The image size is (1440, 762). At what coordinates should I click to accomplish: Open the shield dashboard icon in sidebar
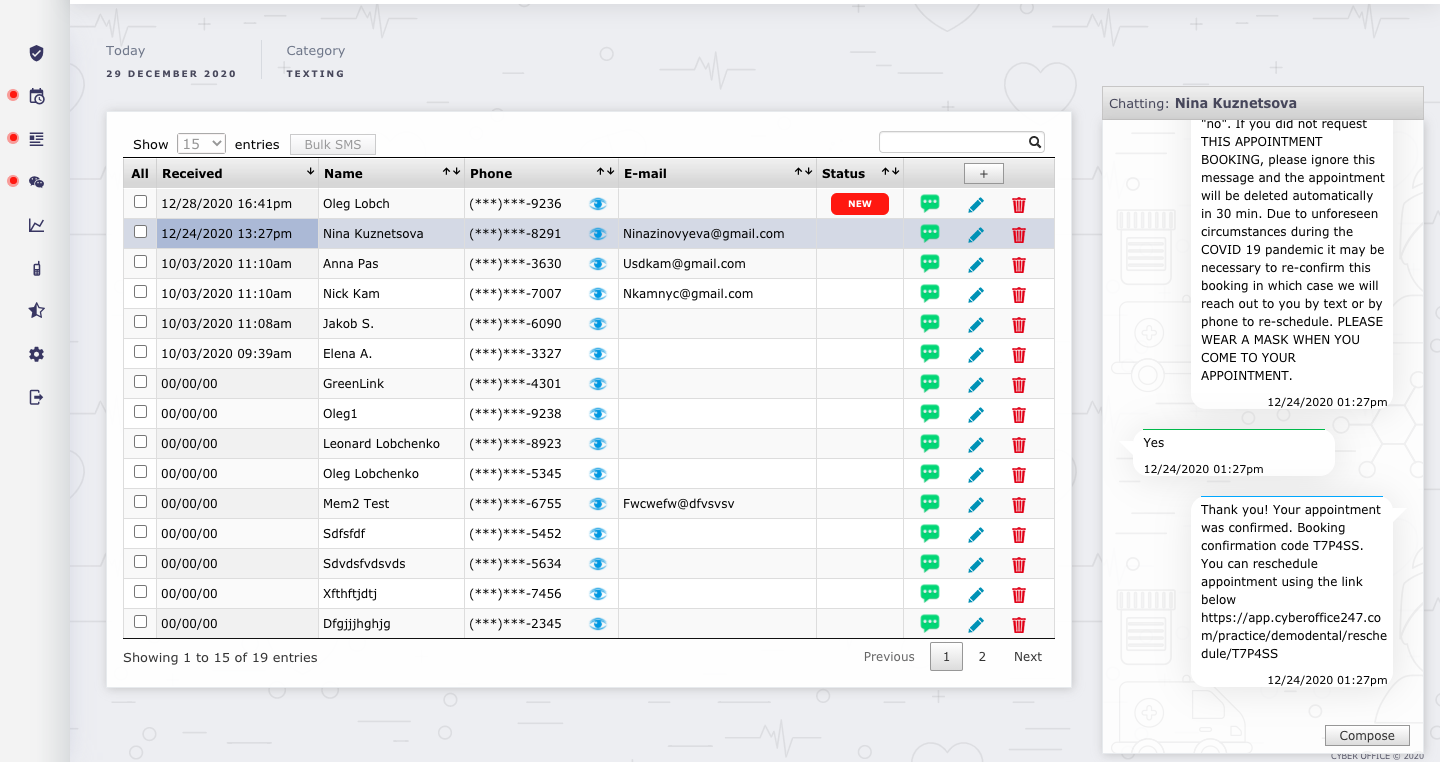pos(36,53)
